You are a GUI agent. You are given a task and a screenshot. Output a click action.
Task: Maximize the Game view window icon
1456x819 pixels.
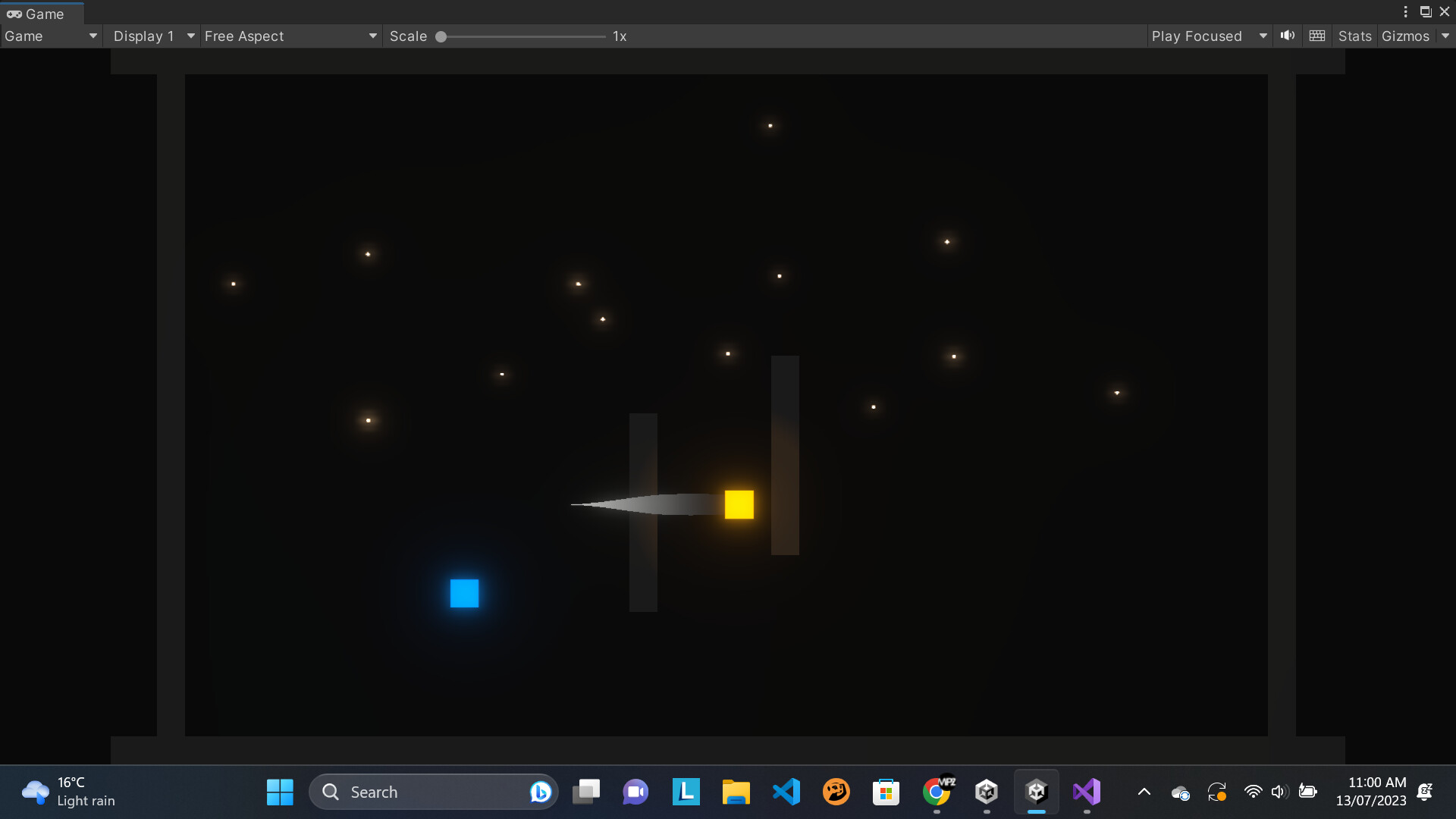click(1426, 11)
